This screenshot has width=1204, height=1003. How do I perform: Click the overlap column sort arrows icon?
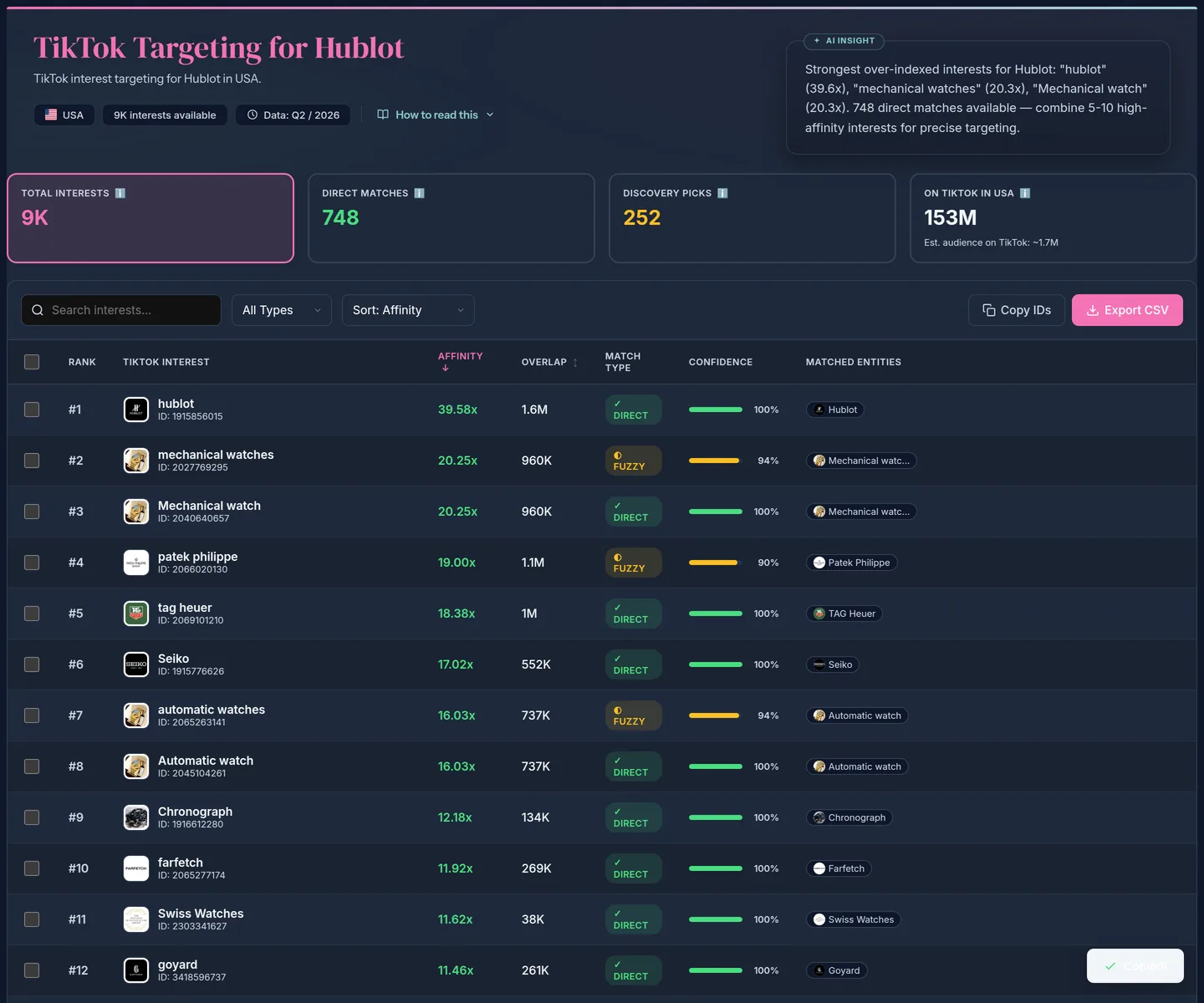[575, 363]
